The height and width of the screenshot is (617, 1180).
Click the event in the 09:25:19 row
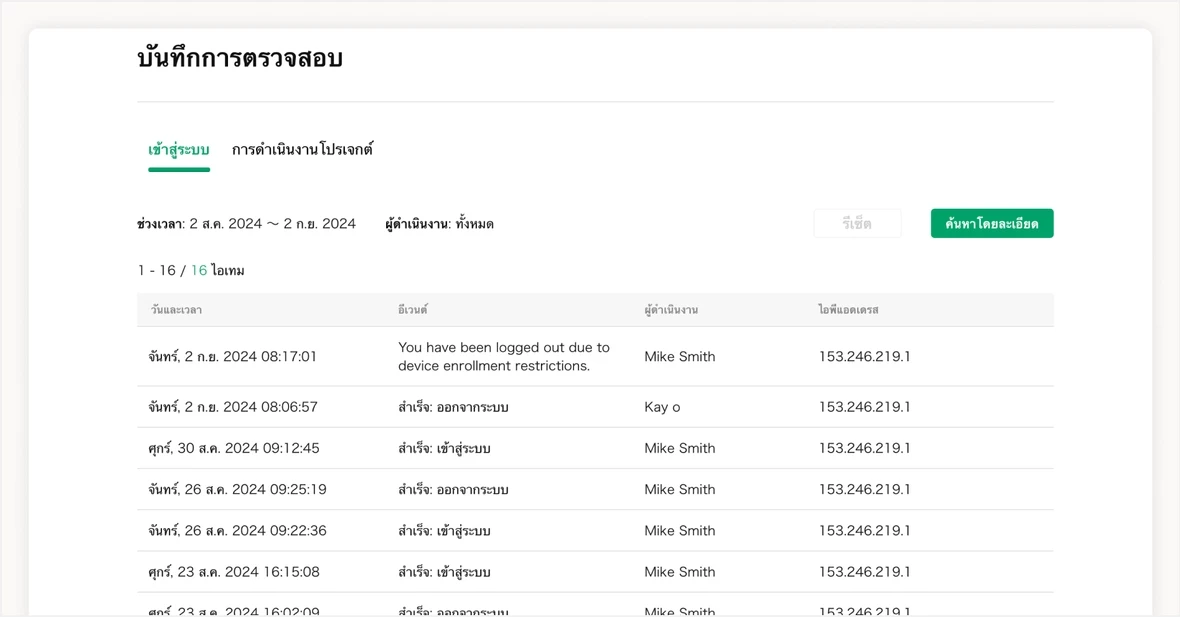coord(453,490)
